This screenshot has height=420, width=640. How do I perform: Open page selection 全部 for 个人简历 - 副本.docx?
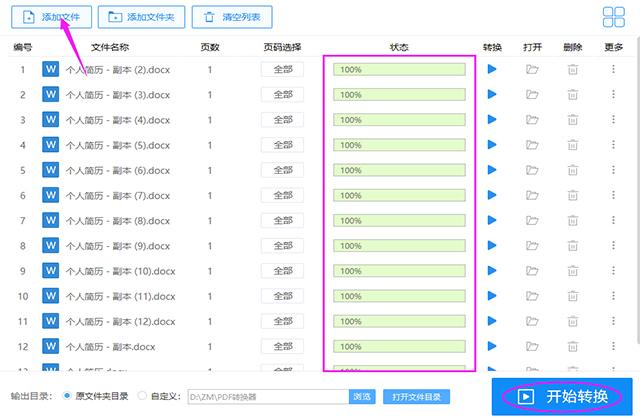click(x=282, y=346)
